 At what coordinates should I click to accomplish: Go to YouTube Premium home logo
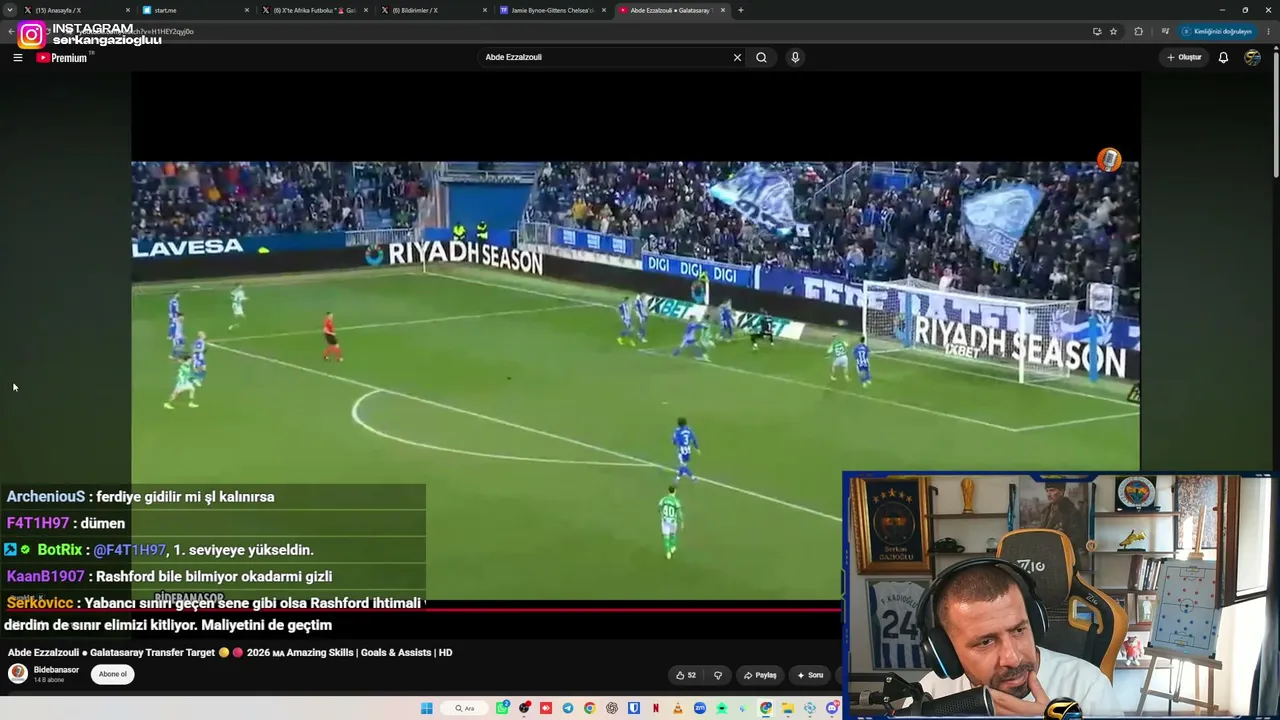62,58
